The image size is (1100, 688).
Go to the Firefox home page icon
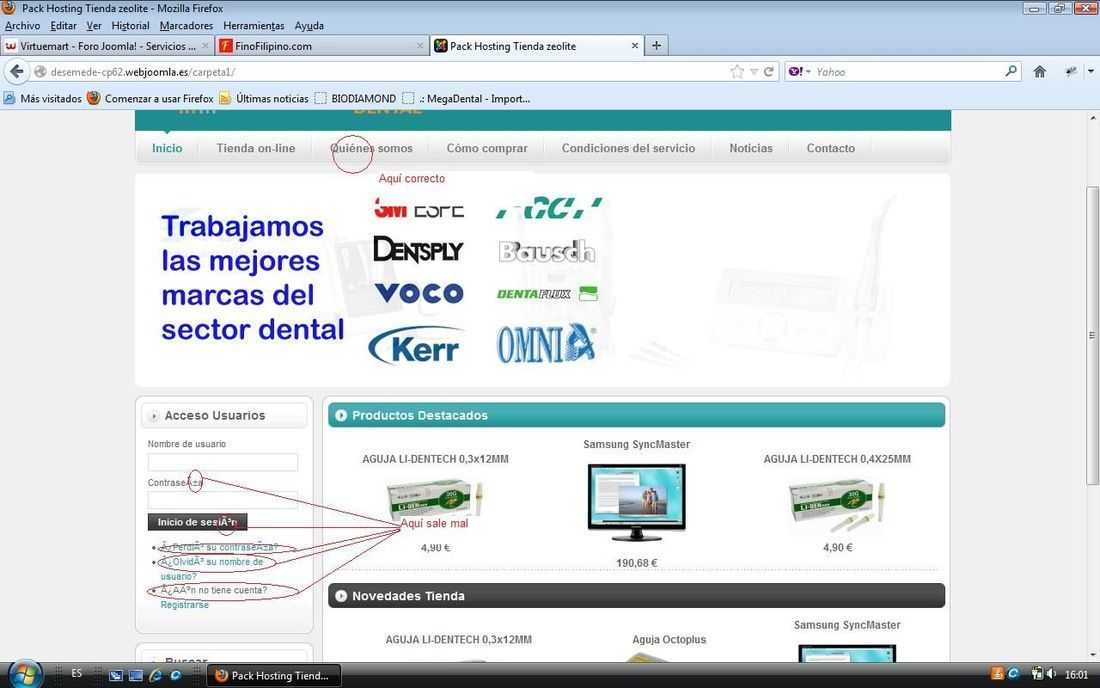(1040, 72)
